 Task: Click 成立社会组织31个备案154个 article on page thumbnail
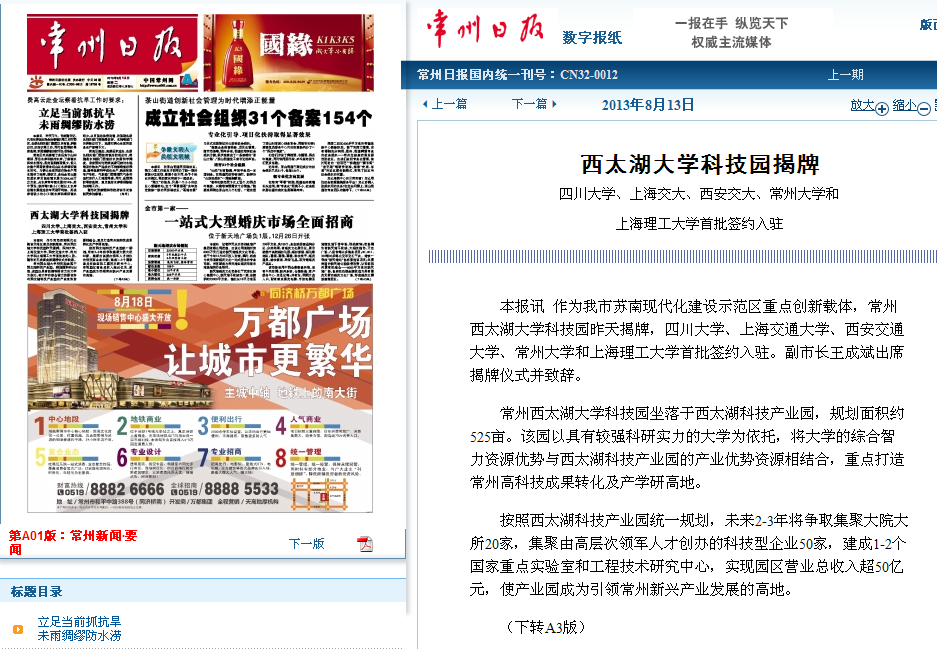coord(259,147)
